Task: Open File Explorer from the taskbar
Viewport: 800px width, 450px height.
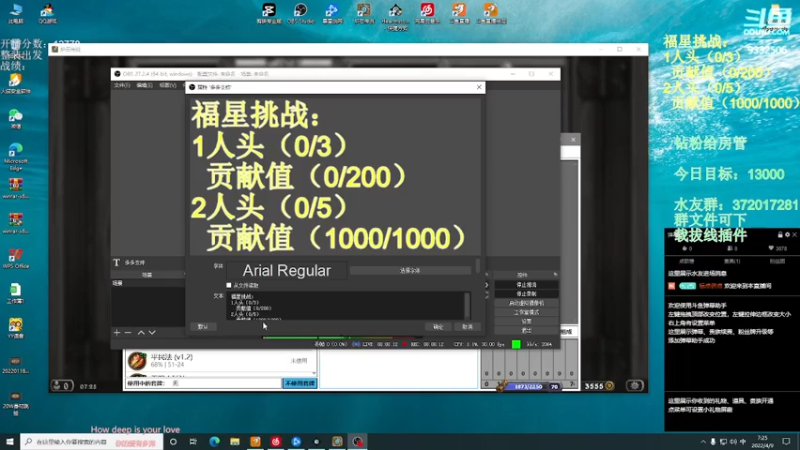Action: [235, 442]
